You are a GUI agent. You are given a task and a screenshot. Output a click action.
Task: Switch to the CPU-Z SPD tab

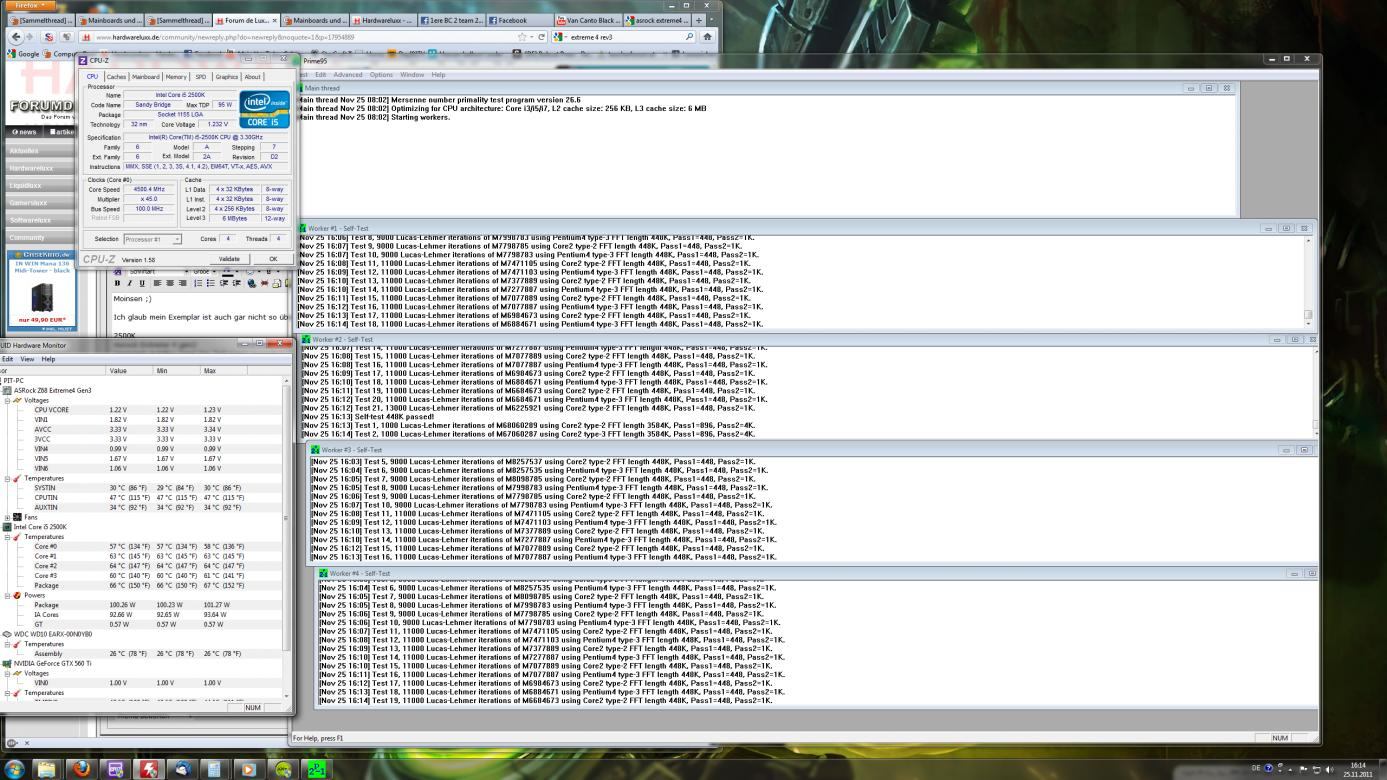(x=201, y=76)
